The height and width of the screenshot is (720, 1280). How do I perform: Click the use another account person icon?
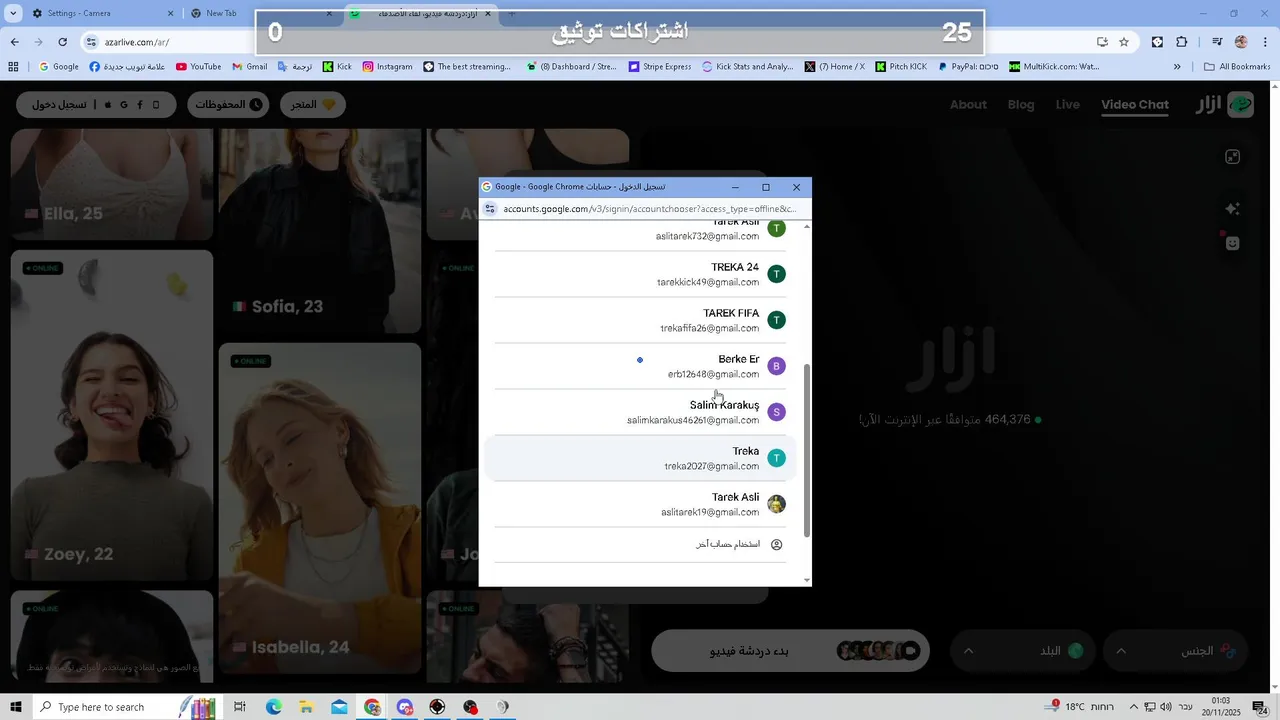tap(777, 544)
